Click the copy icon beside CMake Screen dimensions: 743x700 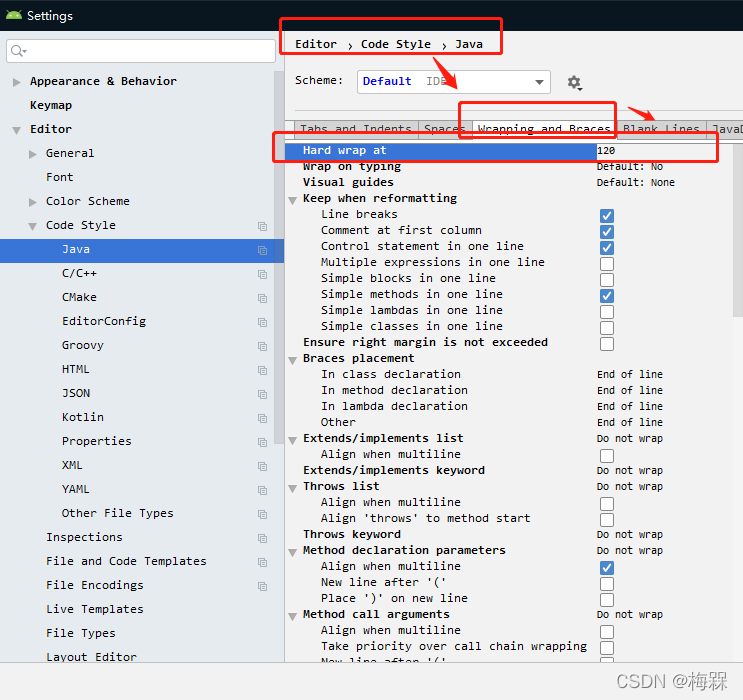pyautogui.click(x=263, y=298)
